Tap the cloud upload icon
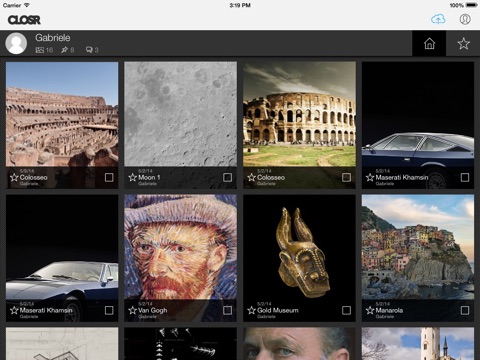The height and width of the screenshot is (360, 480). [x=438, y=19]
